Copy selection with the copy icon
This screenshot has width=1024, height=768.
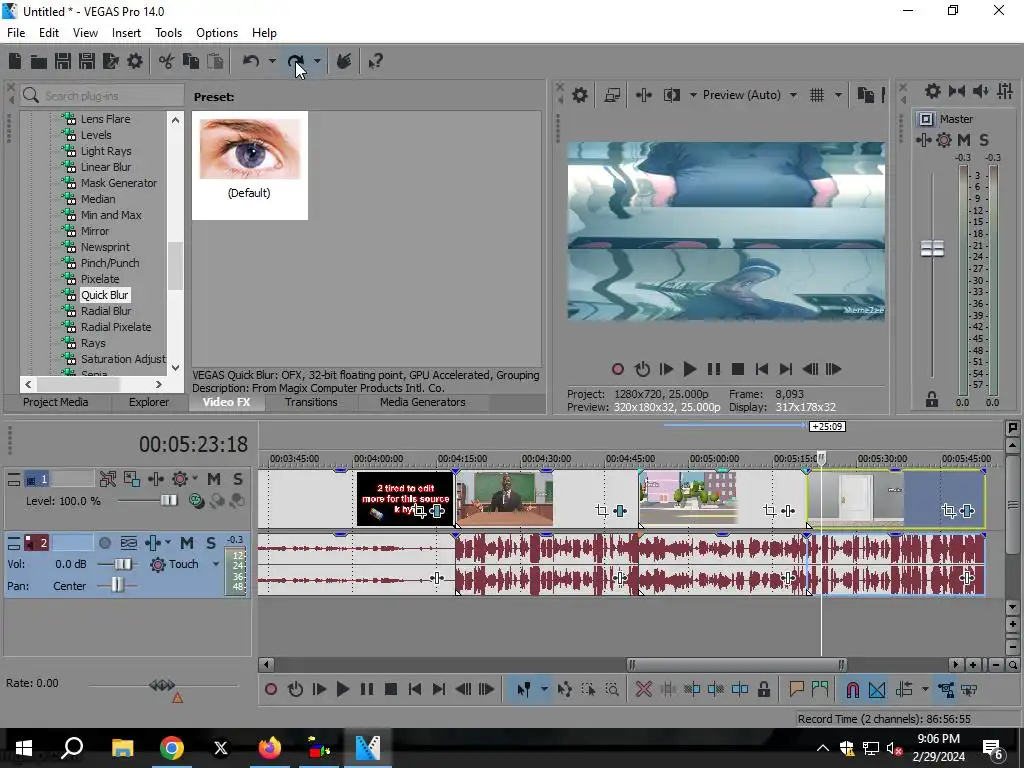click(191, 61)
